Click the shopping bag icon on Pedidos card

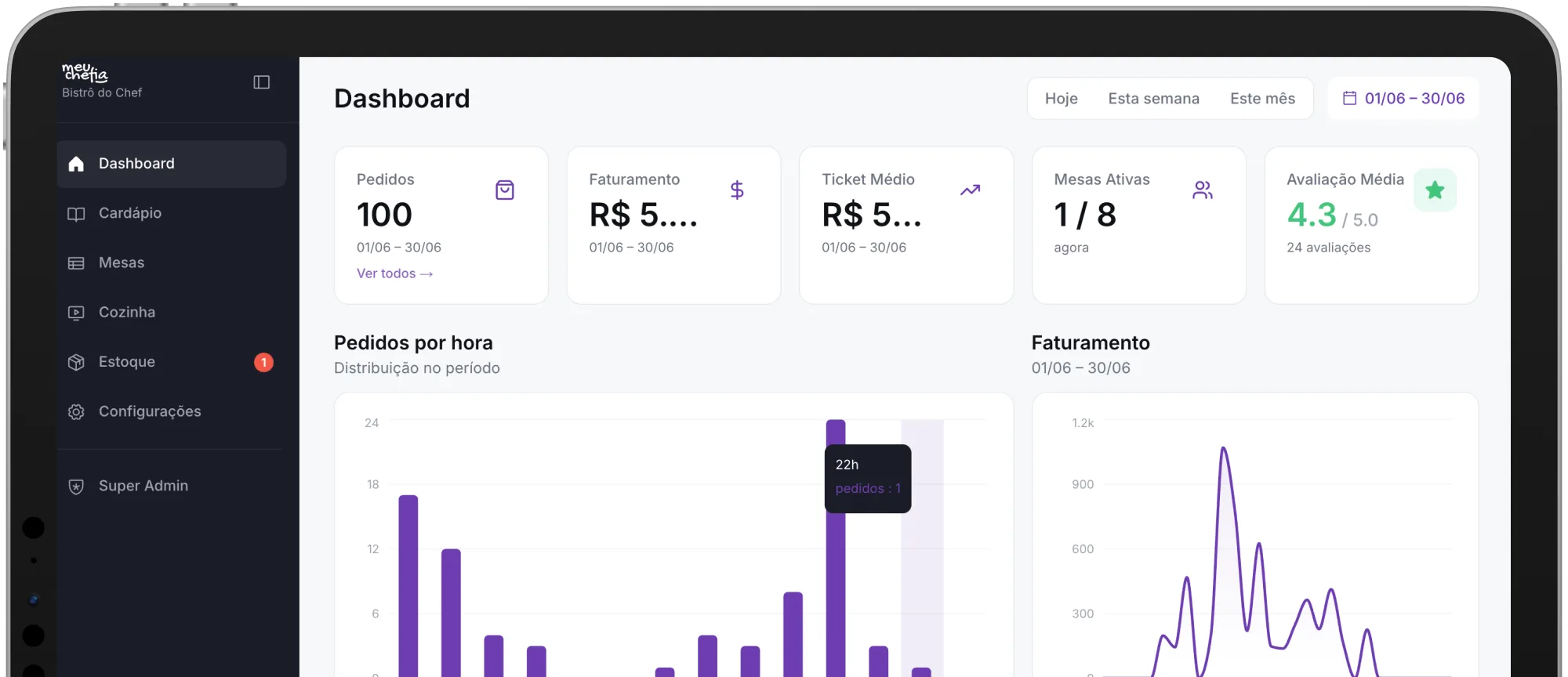coord(505,190)
